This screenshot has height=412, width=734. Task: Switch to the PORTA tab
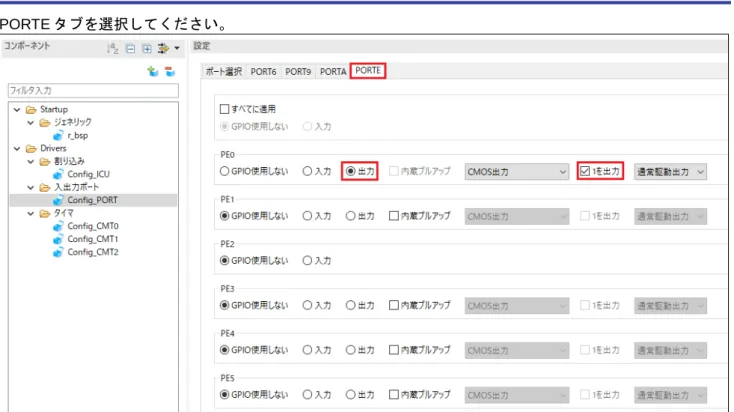pyautogui.click(x=333, y=72)
